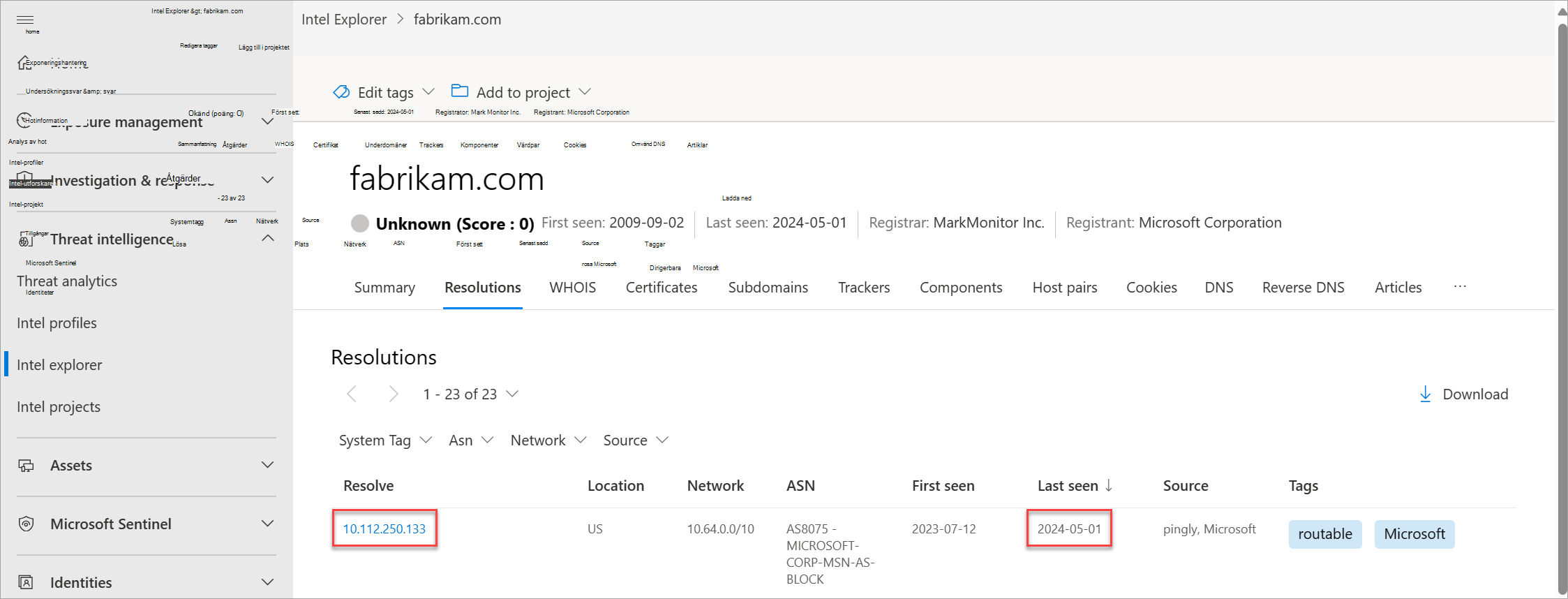This screenshot has height=599, width=1568.
Task: Click the Location column header
Action: [x=615, y=486]
